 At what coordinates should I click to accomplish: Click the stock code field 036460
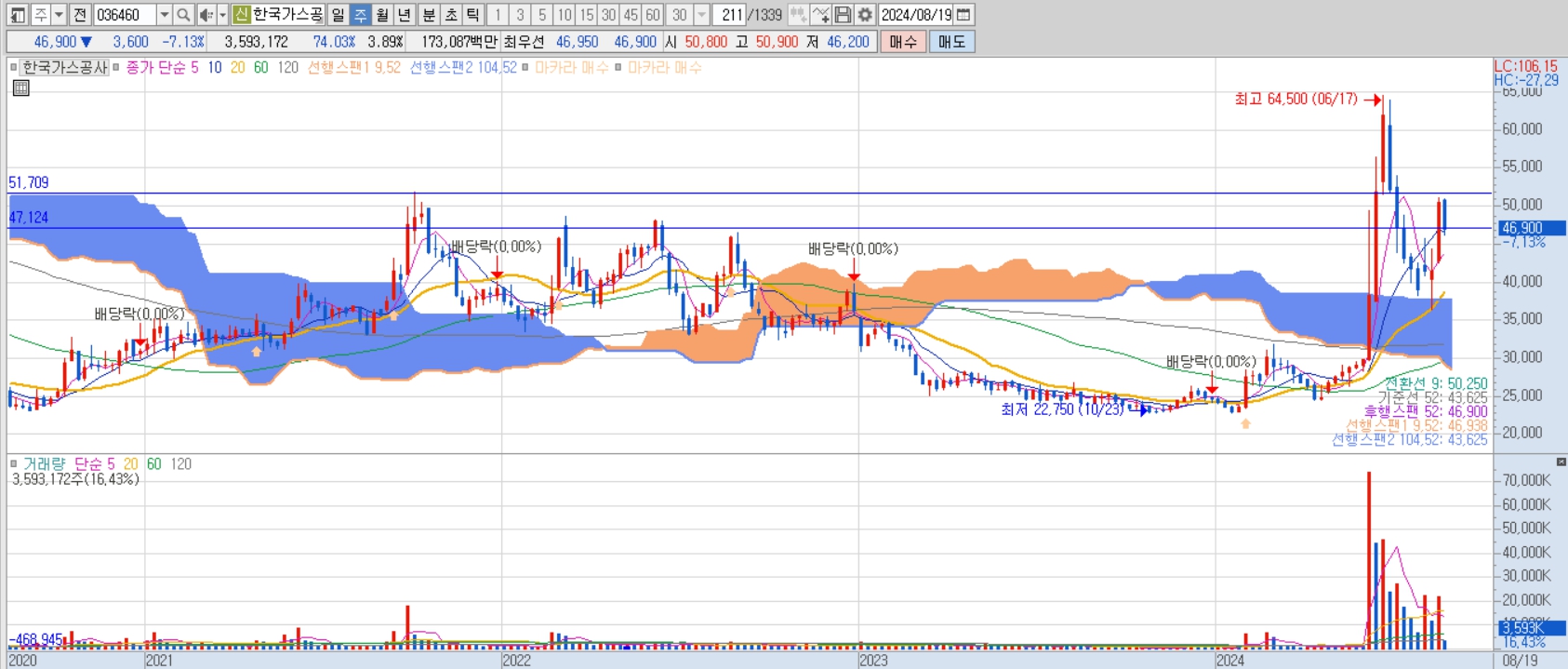(125, 15)
